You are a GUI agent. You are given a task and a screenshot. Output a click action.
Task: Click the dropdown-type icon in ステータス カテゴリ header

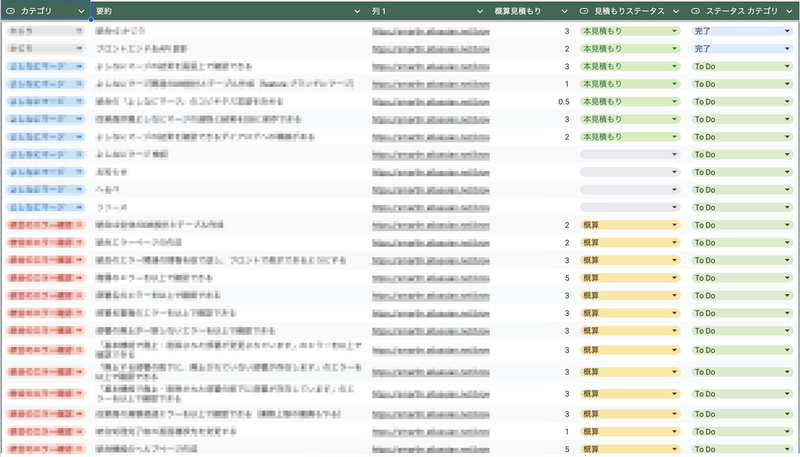point(695,11)
